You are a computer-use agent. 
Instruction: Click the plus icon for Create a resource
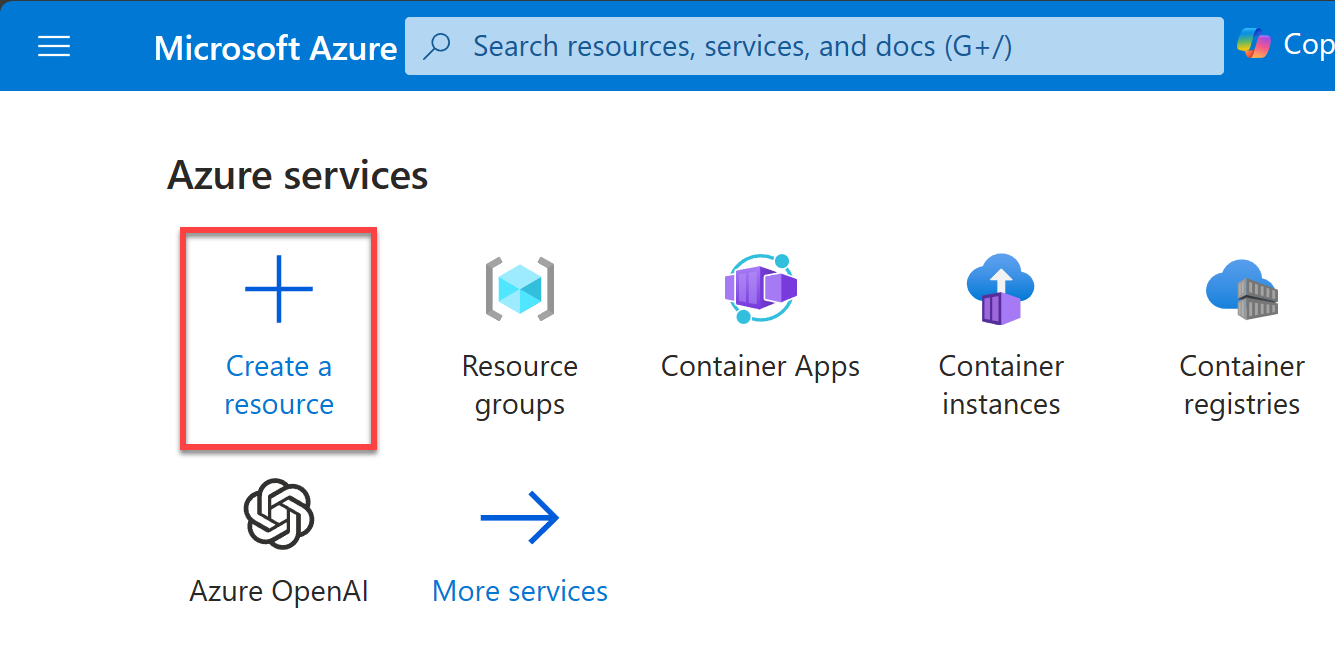279,289
